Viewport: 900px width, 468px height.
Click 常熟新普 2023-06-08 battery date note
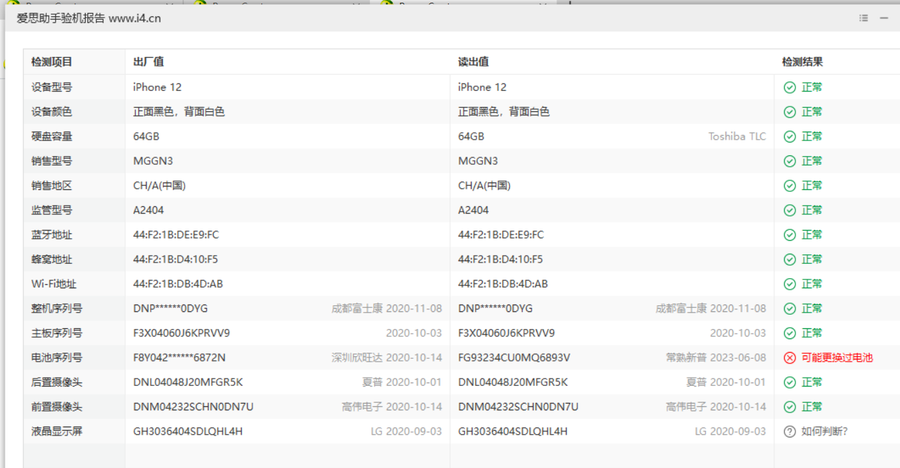pos(716,358)
